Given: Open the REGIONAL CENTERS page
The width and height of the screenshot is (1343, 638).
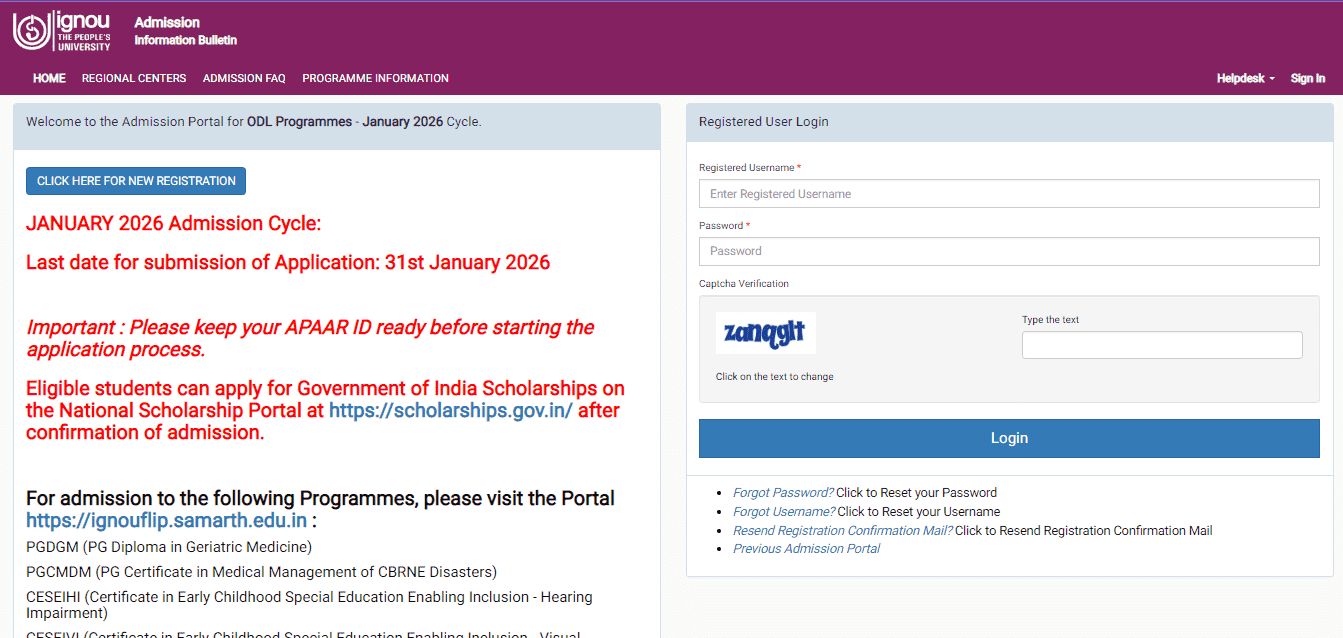Looking at the screenshot, I should point(134,78).
